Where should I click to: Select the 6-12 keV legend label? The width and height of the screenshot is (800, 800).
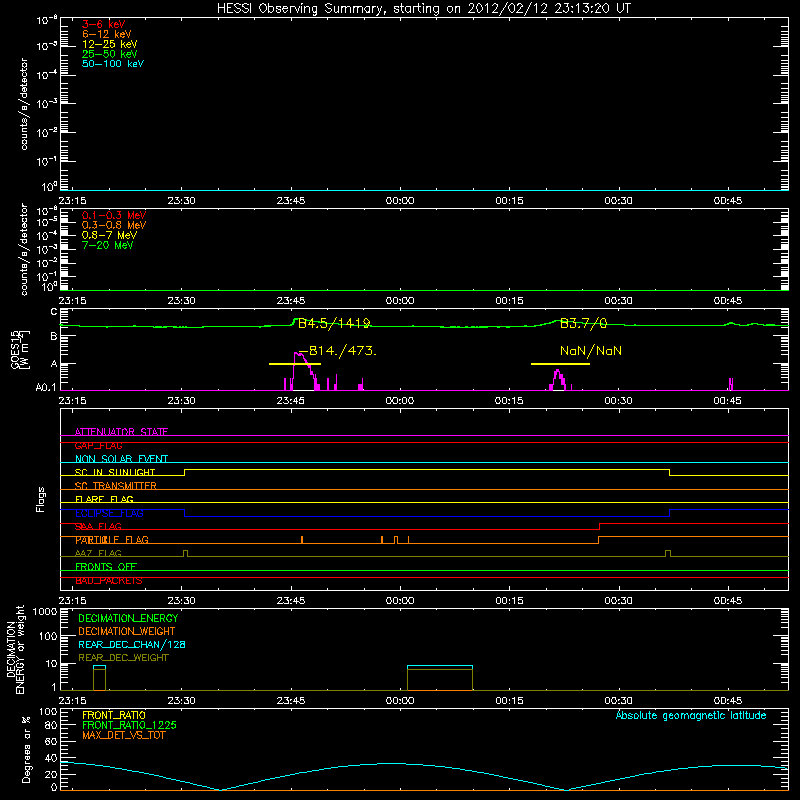pos(107,34)
